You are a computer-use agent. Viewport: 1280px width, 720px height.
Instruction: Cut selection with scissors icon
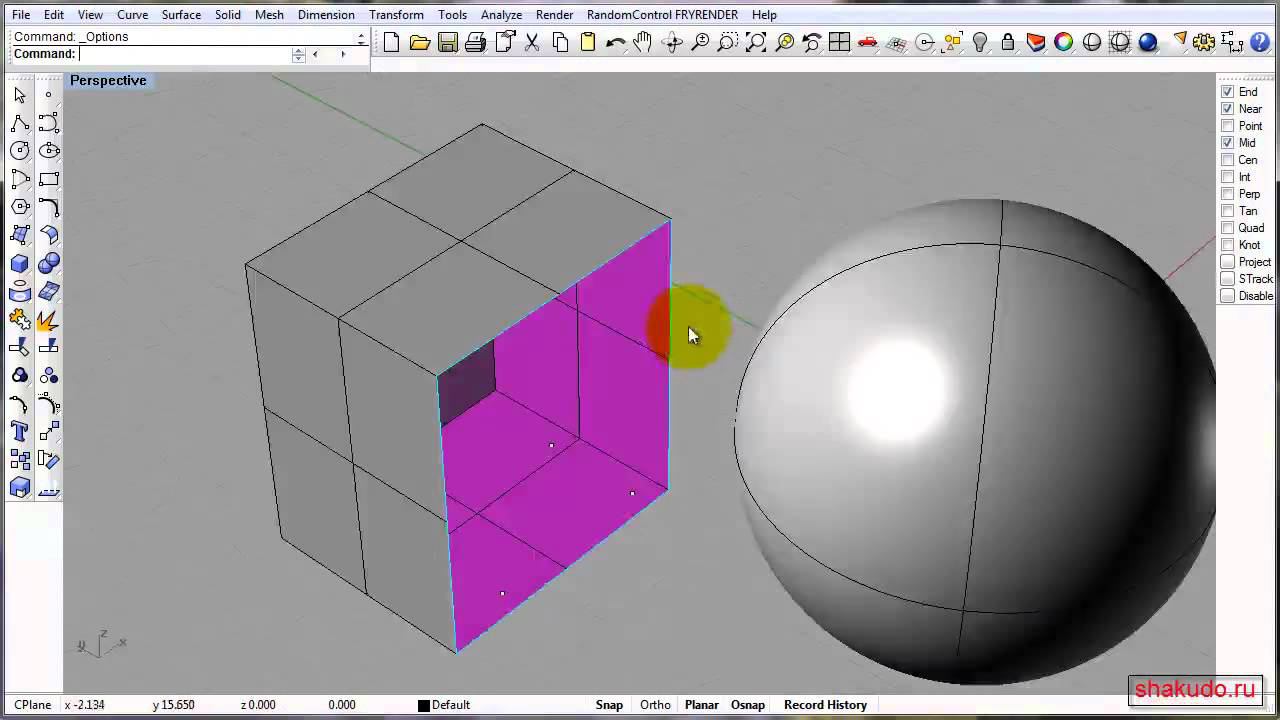[x=532, y=42]
